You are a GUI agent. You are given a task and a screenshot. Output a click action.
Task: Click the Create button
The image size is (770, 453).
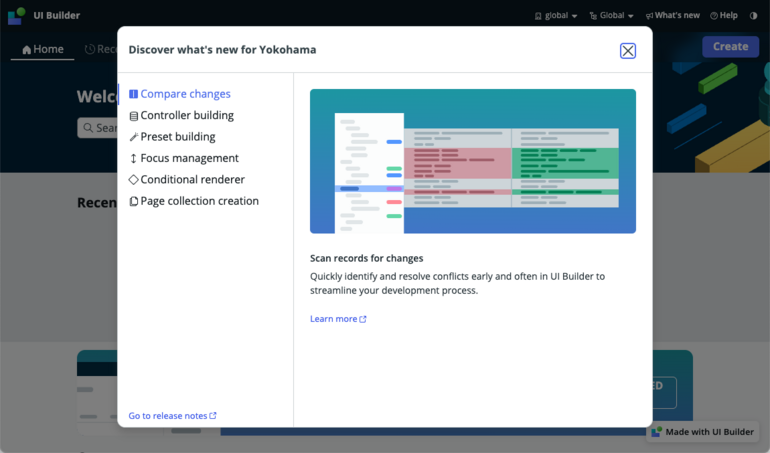pos(730,47)
